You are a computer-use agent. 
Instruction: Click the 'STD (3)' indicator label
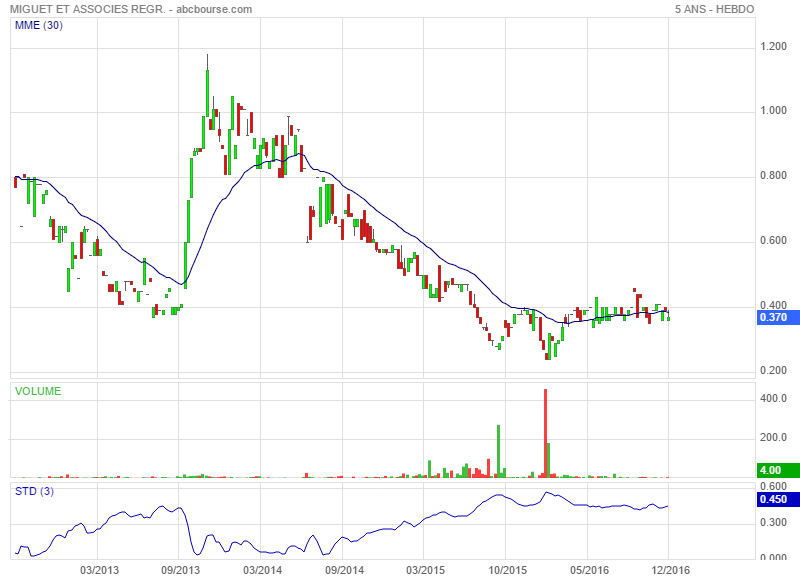34,491
